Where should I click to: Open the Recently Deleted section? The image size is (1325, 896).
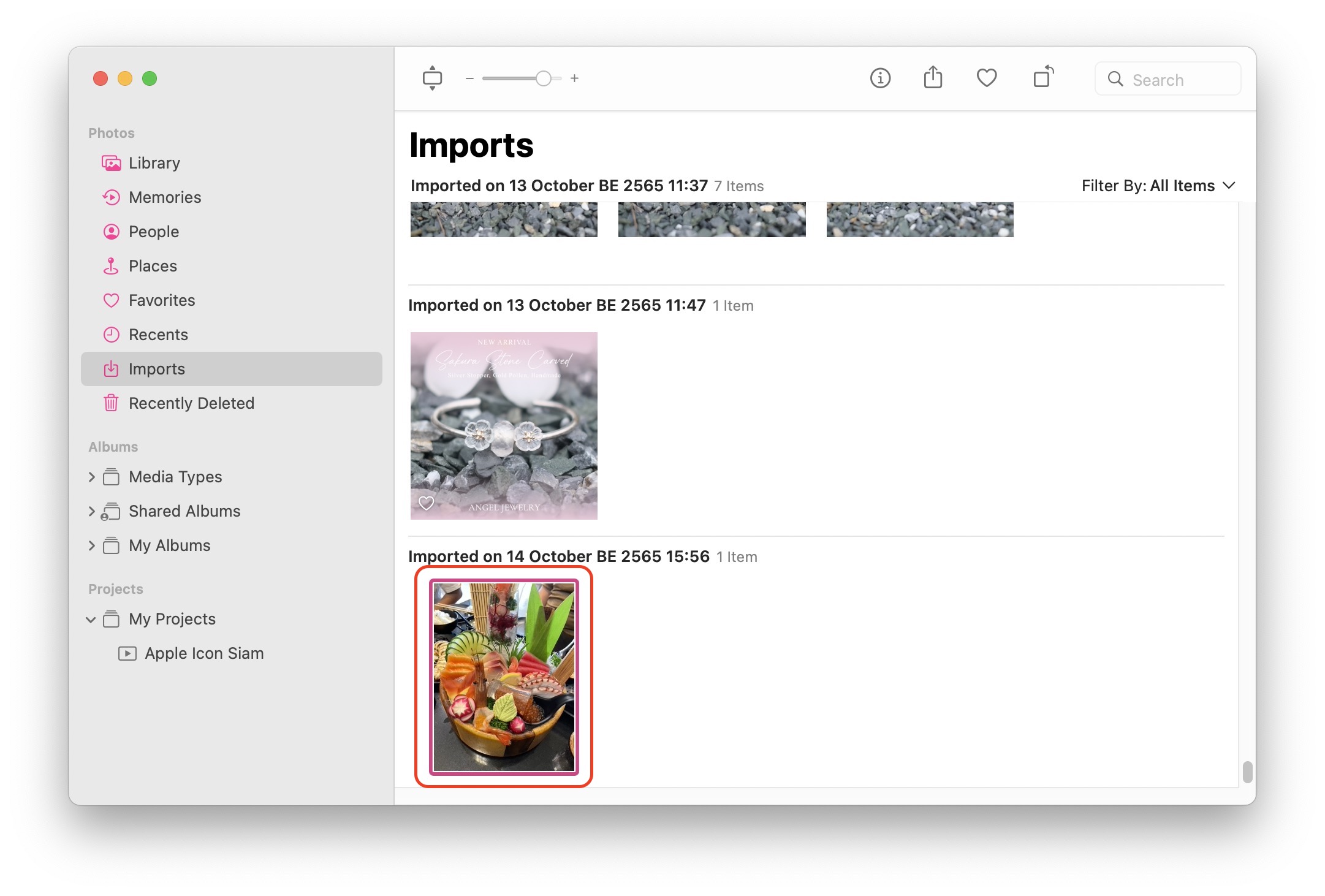click(x=191, y=403)
